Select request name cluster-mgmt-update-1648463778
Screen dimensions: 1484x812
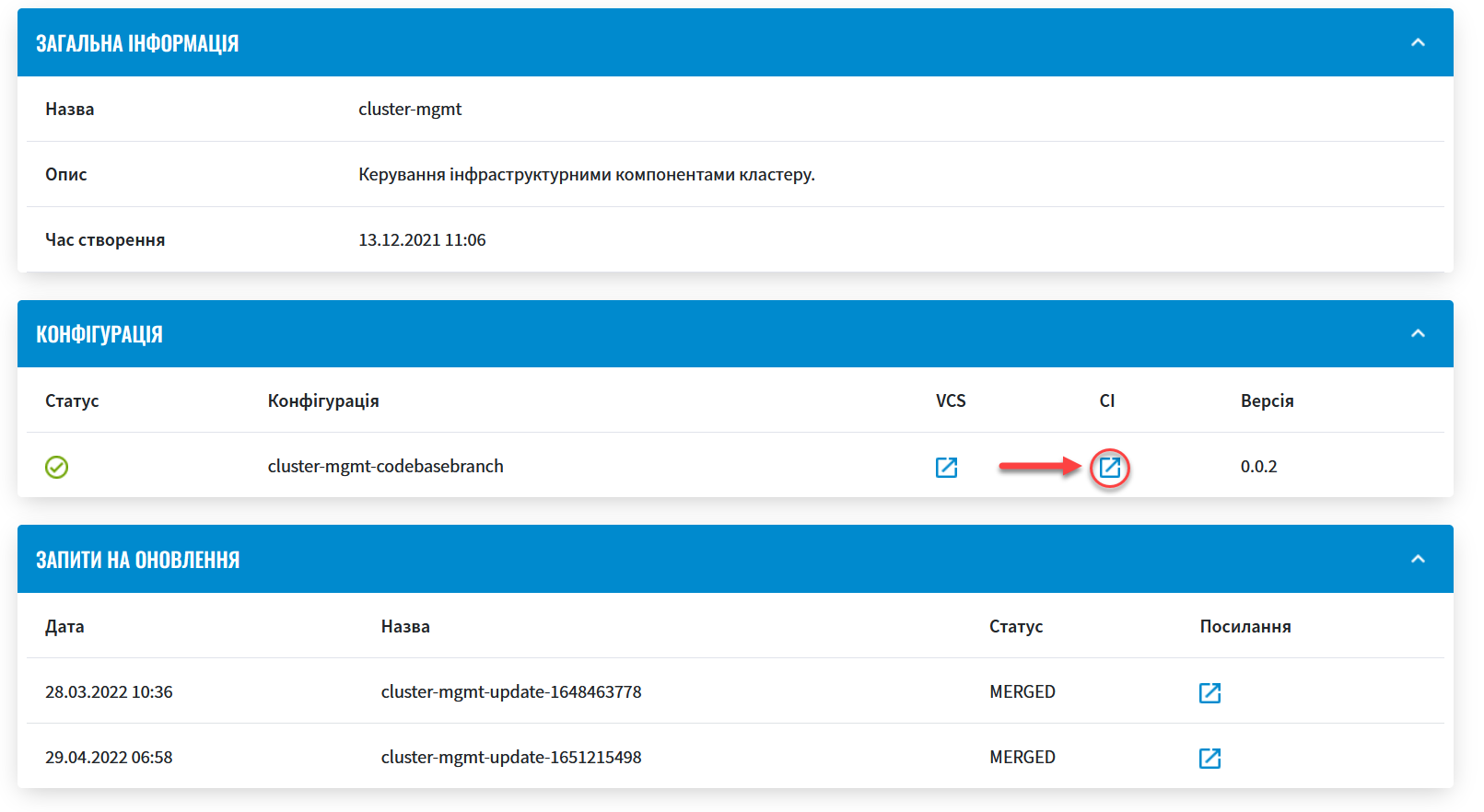[511, 691]
